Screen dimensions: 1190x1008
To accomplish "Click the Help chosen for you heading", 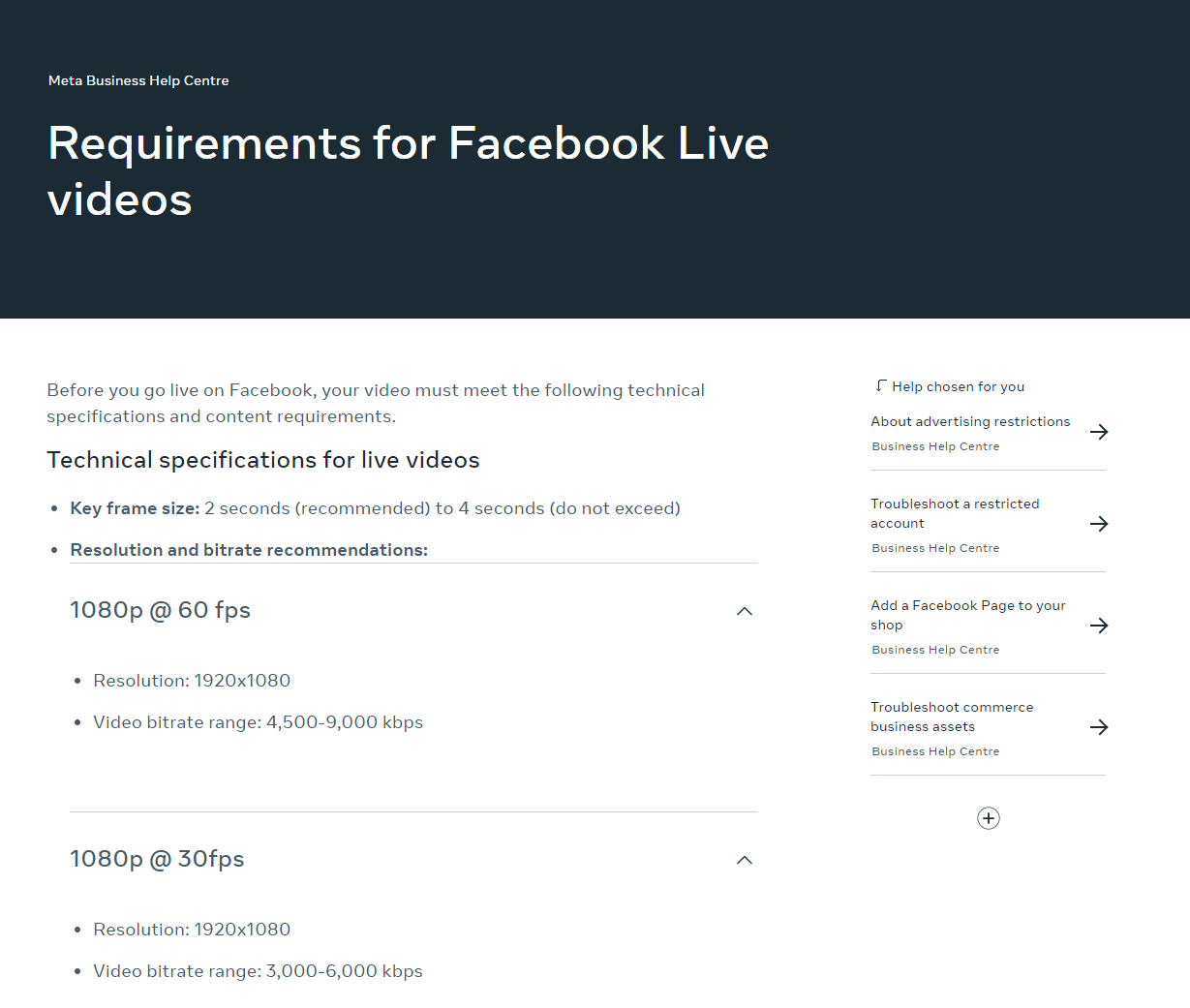I will click(x=959, y=386).
